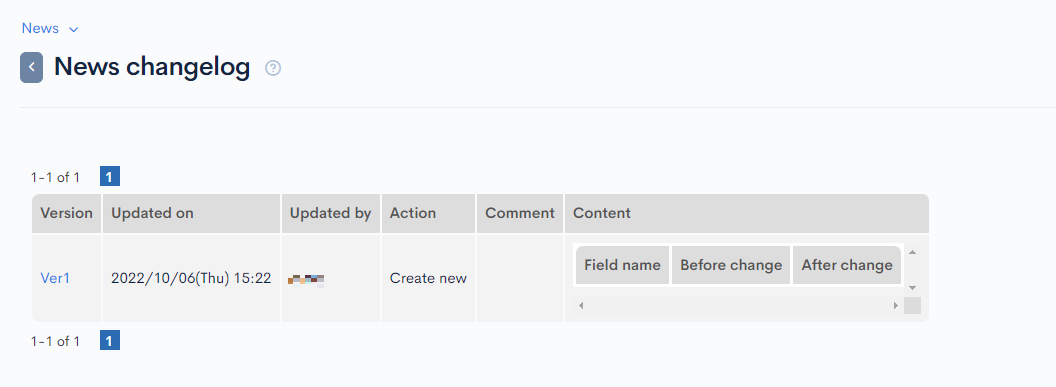The width and height of the screenshot is (1056, 387).
Task: Click the News breadcrumb link
Action: click(40, 28)
